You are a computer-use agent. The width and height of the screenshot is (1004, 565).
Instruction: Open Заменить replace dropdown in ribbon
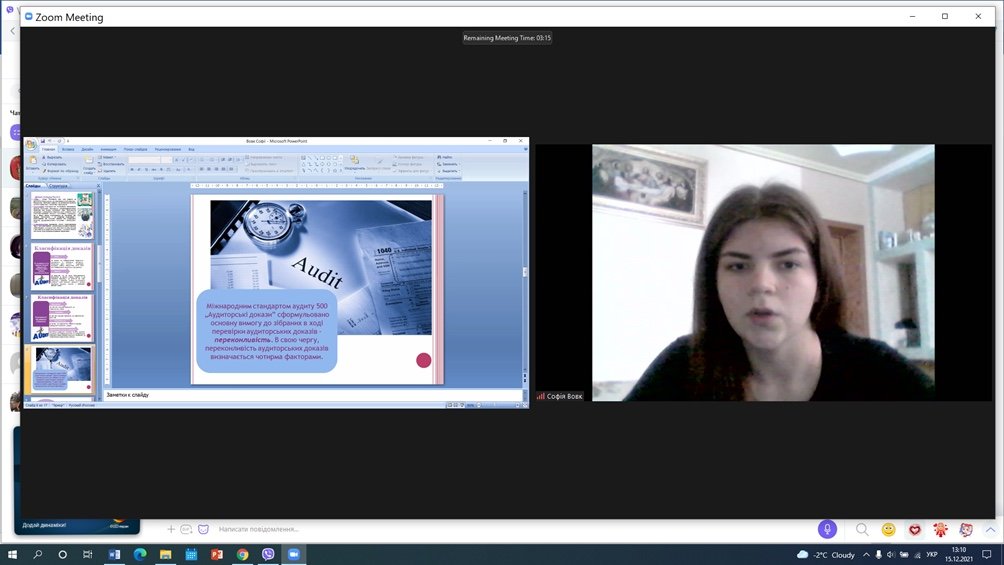(448, 164)
